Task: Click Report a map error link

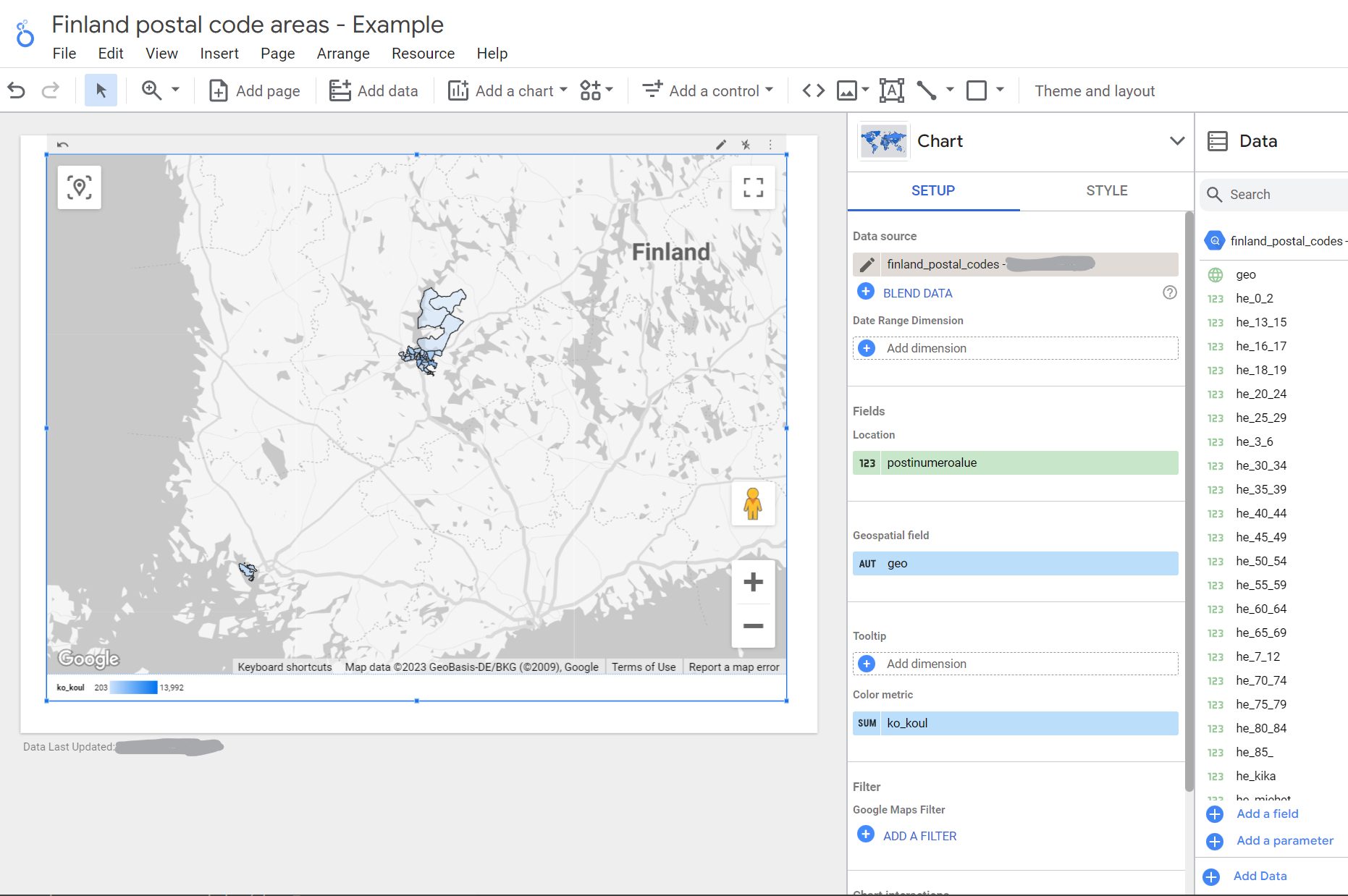Action: pos(734,667)
